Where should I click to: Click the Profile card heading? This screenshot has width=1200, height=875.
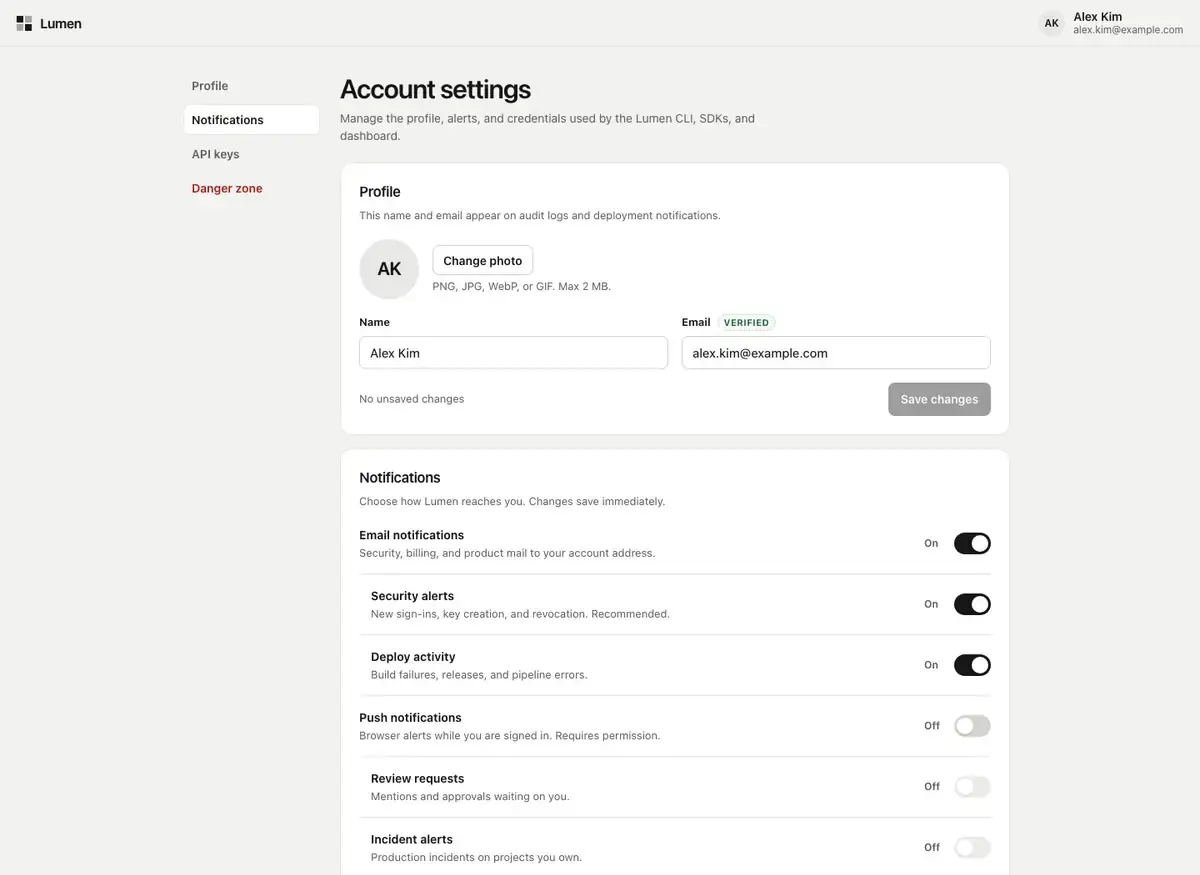[380, 192]
